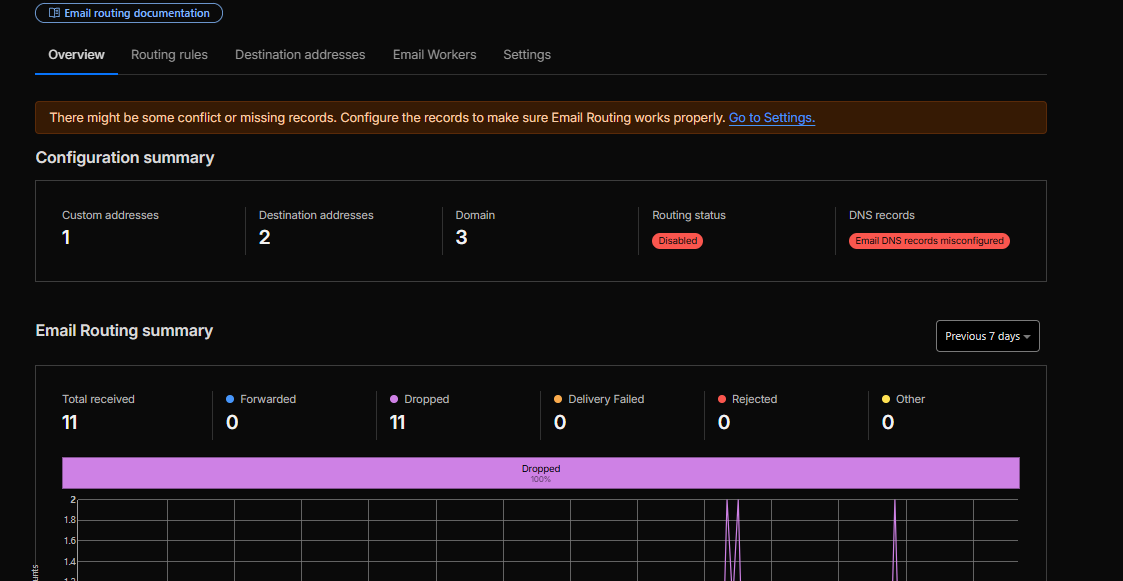Click the Custom addresses count label

110,215
